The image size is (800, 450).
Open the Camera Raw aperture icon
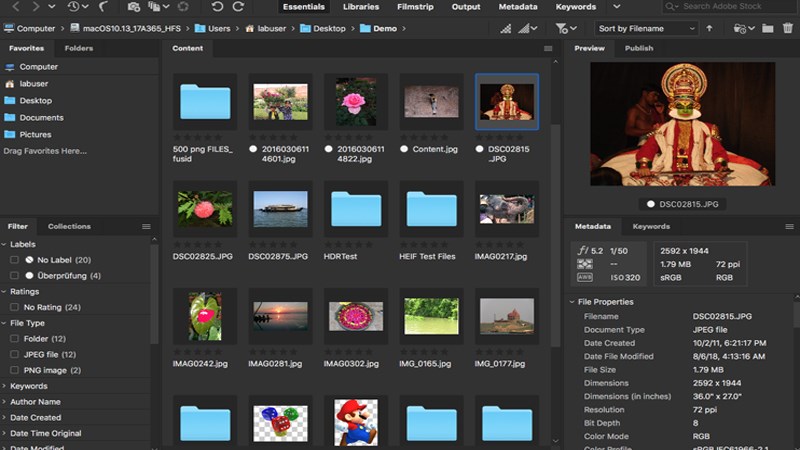click(183, 7)
